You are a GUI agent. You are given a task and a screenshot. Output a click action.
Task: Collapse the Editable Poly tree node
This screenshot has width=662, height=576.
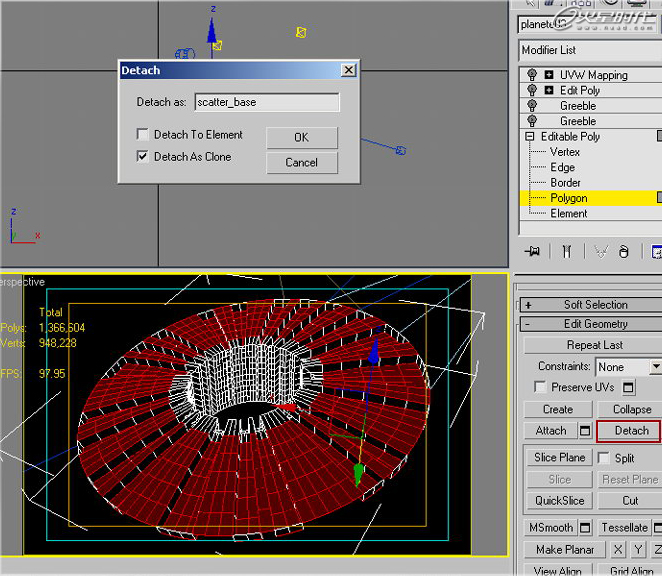tap(530, 136)
